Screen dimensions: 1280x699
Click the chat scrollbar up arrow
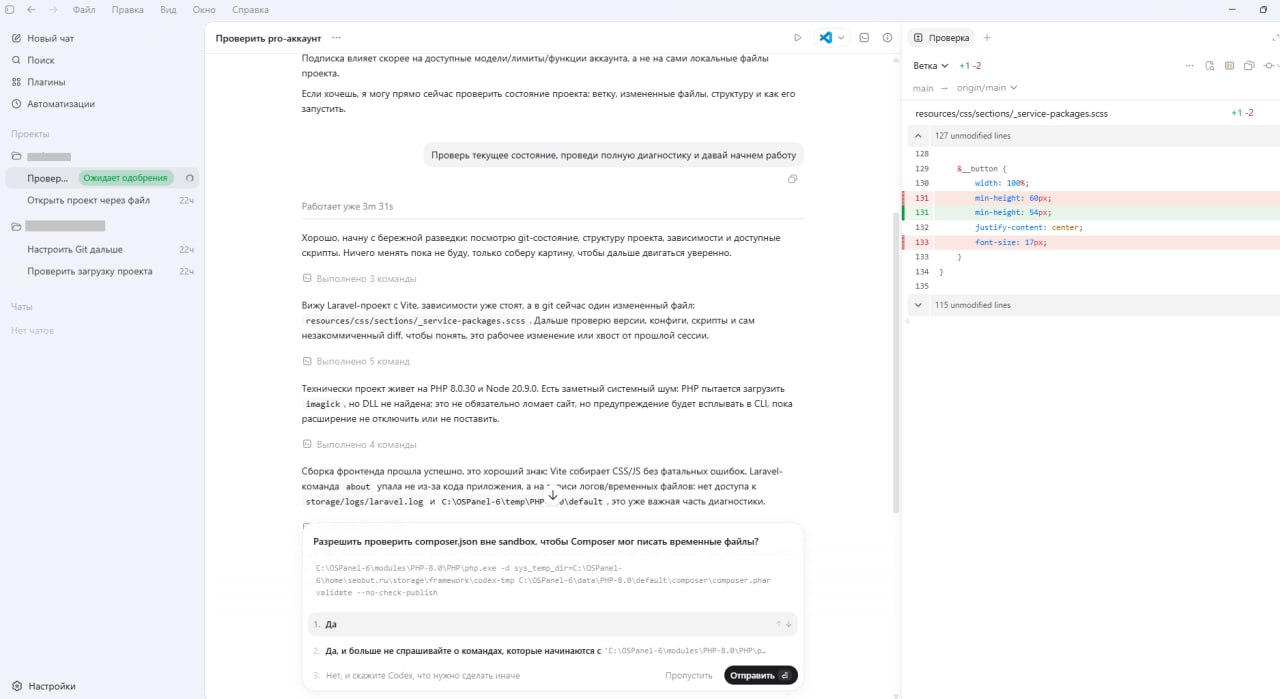896,59
